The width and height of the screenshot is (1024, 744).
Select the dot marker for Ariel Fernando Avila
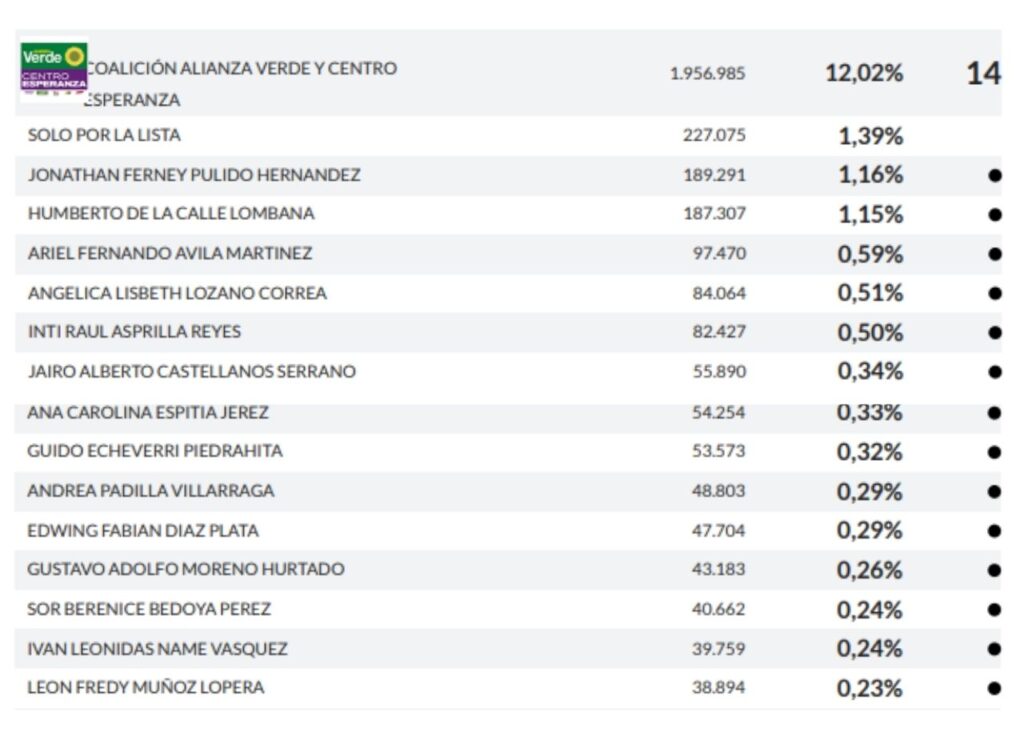tap(994, 254)
